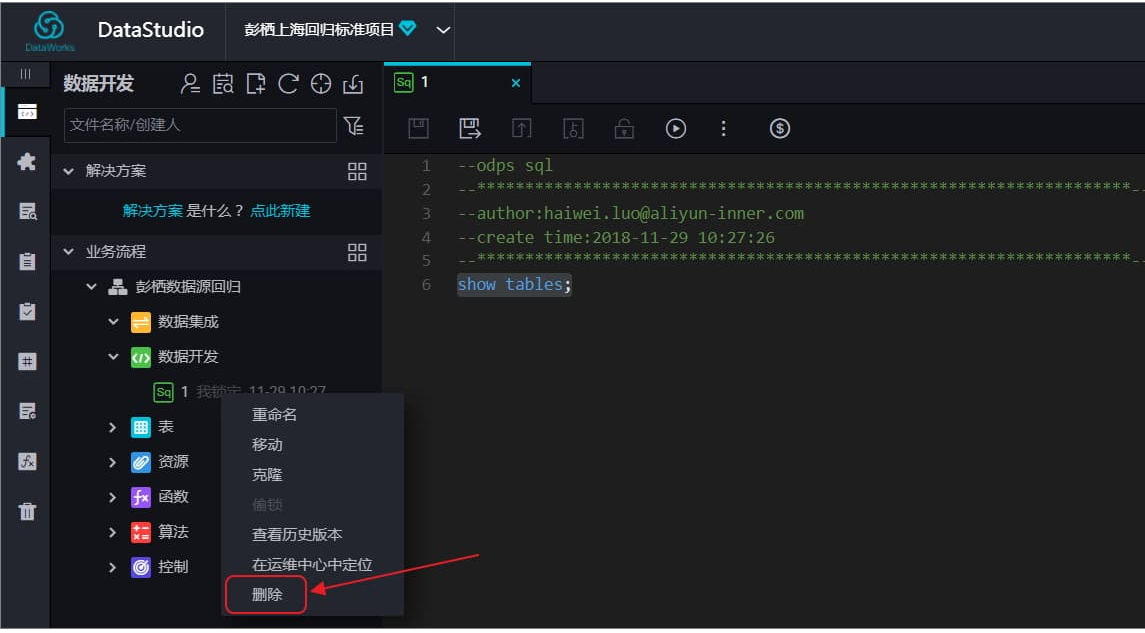Open the table grid sidebar icon

pyautogui.click(x=27, y=361)
